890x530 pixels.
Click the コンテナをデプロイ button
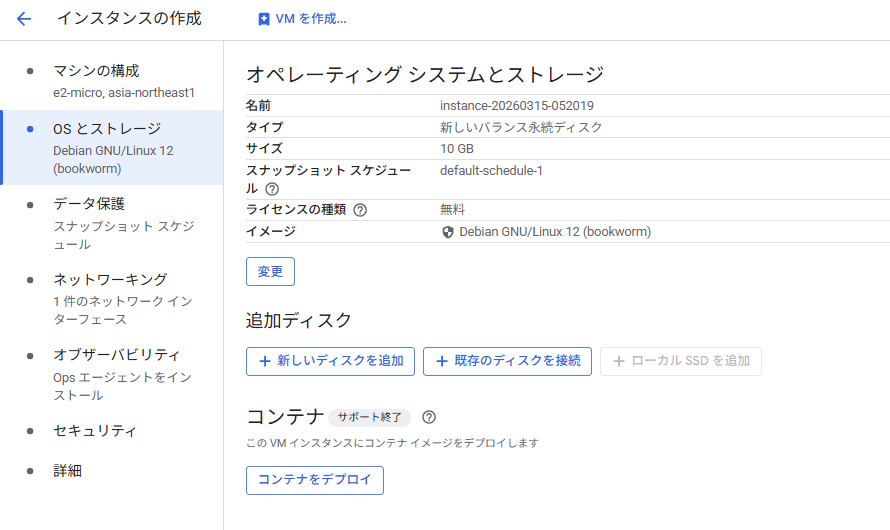[x=315, y=480]
